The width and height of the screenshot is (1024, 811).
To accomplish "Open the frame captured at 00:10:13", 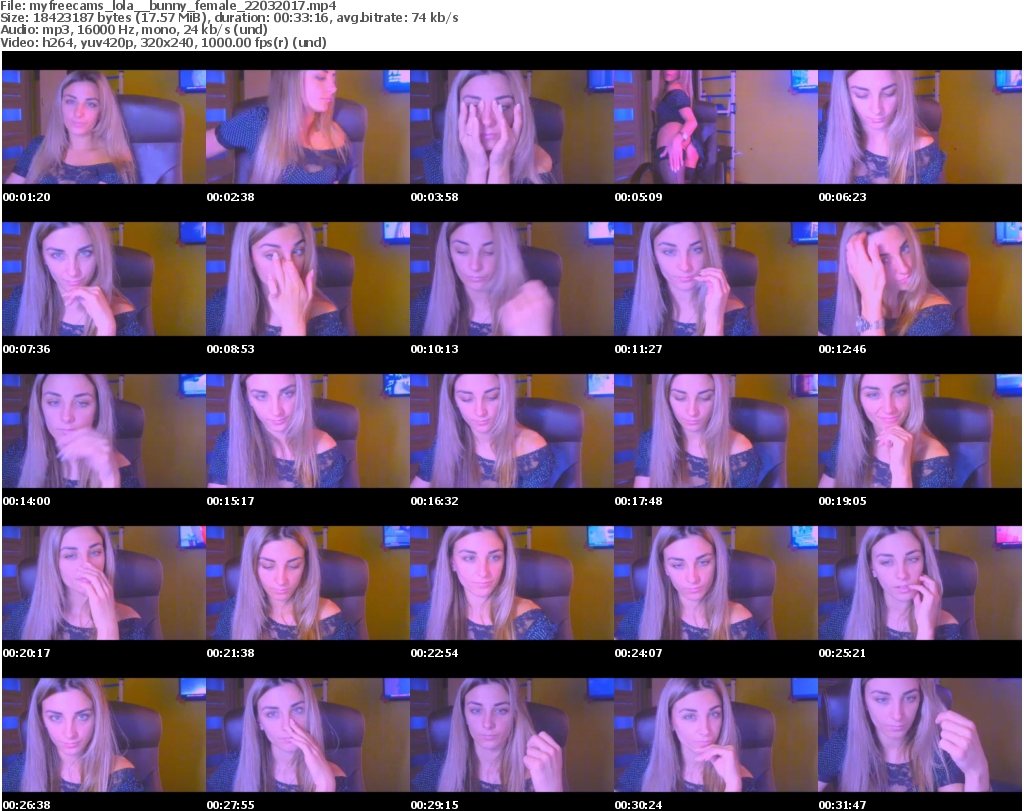I will 512,279.
